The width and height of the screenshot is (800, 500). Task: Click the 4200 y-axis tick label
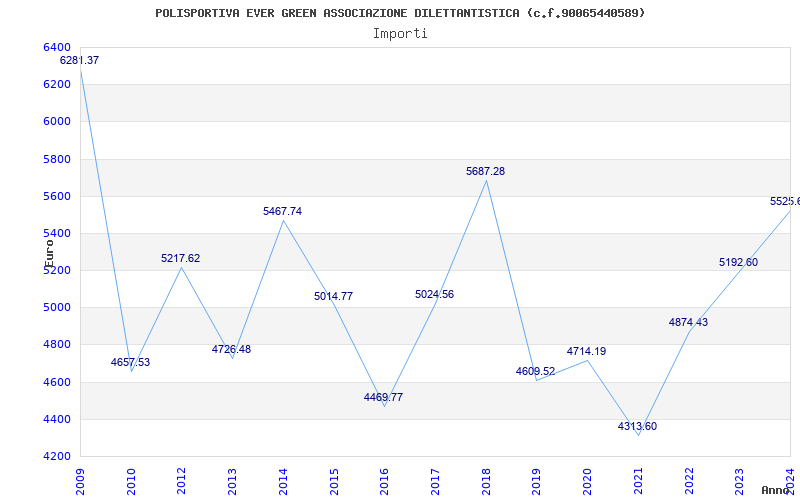point(57,457)
